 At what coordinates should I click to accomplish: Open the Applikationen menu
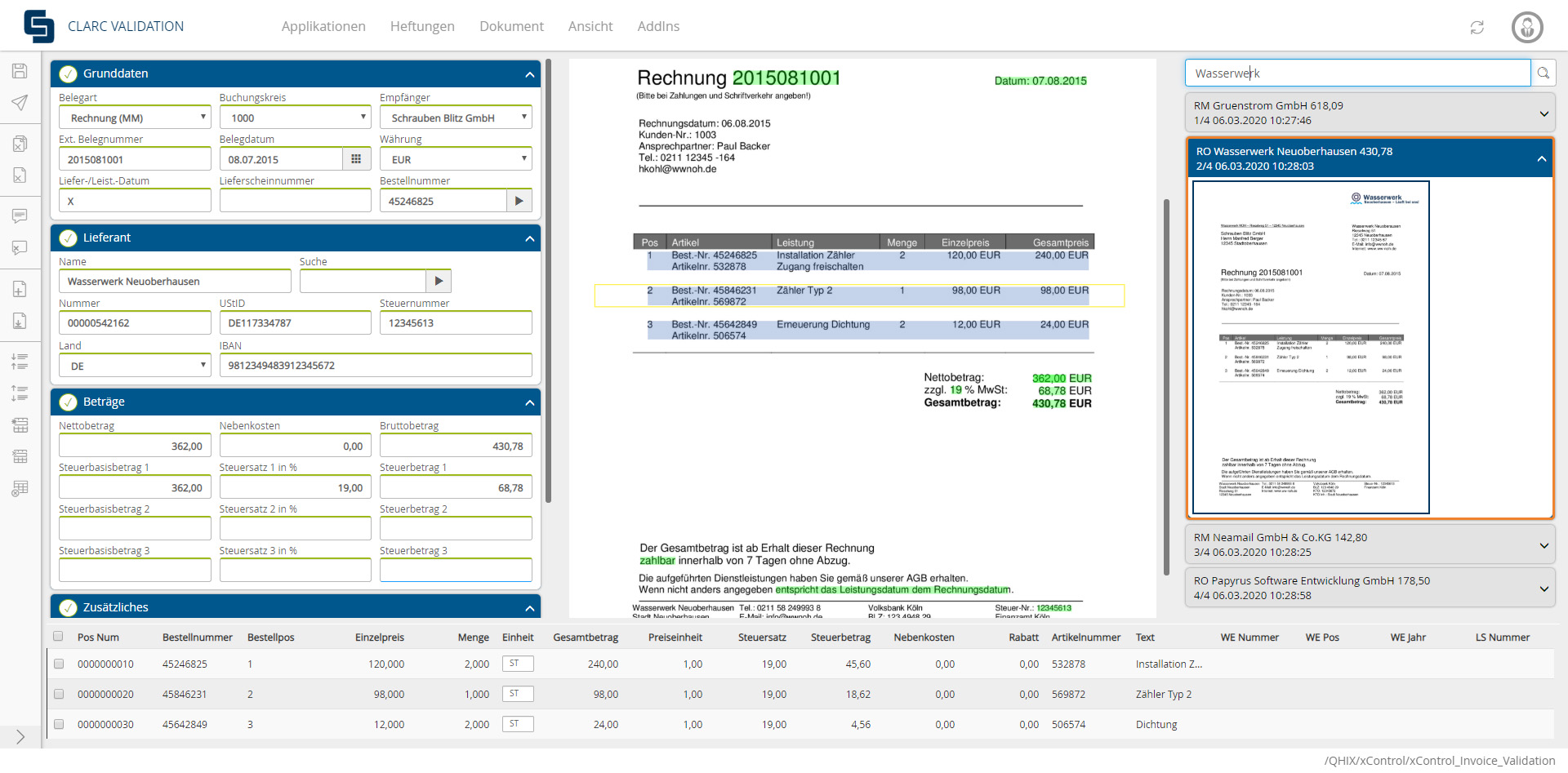point(323,26)
